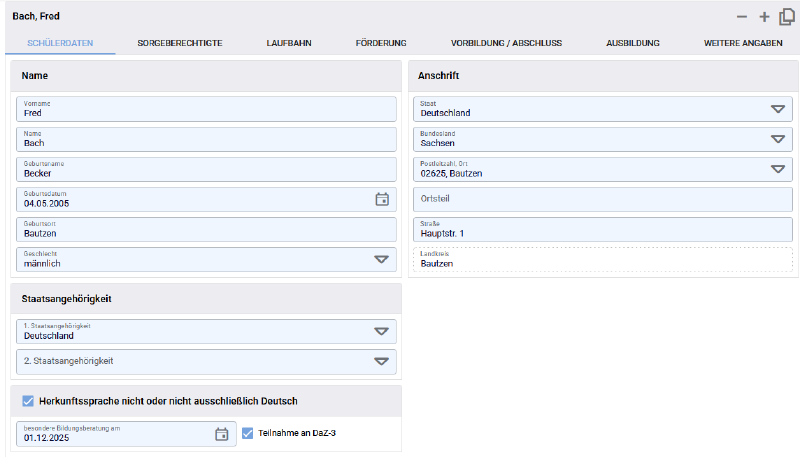Select the Vorbildung / Abschluss tab
This screenshot has width=800, height=457.
506,44
